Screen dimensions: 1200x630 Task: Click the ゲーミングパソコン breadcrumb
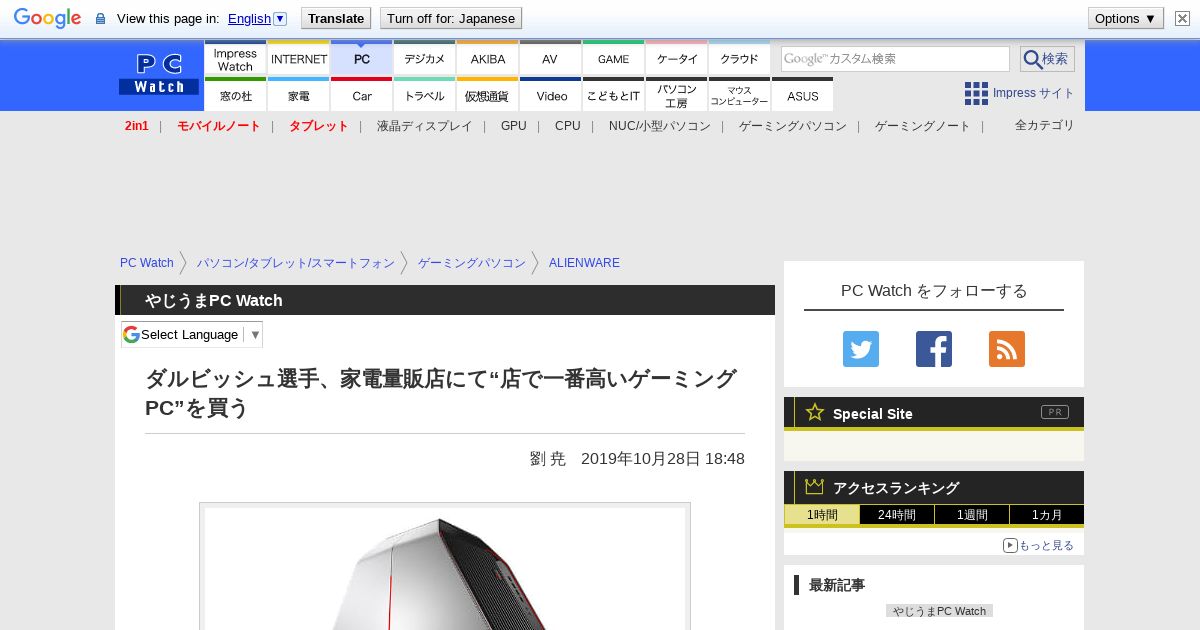472,263
